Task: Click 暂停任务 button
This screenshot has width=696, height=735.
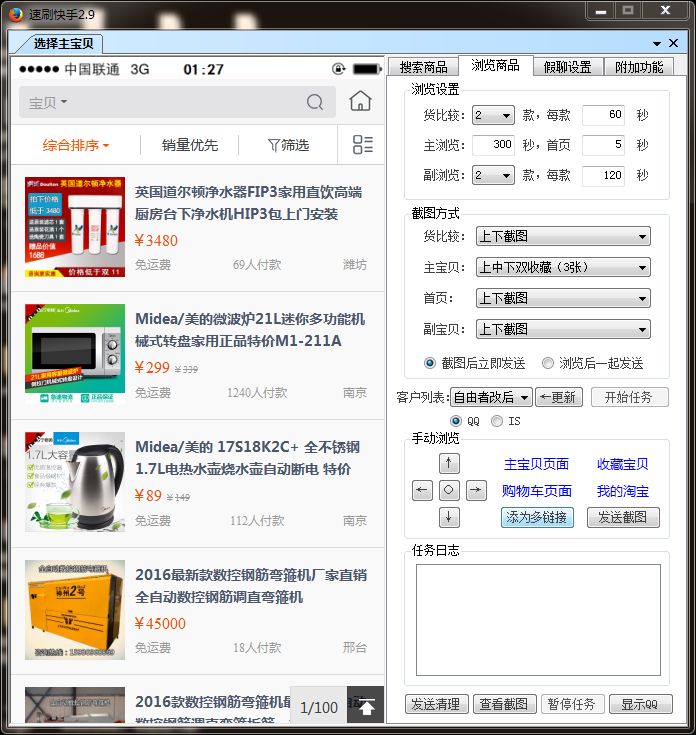Action: (572, 704)
